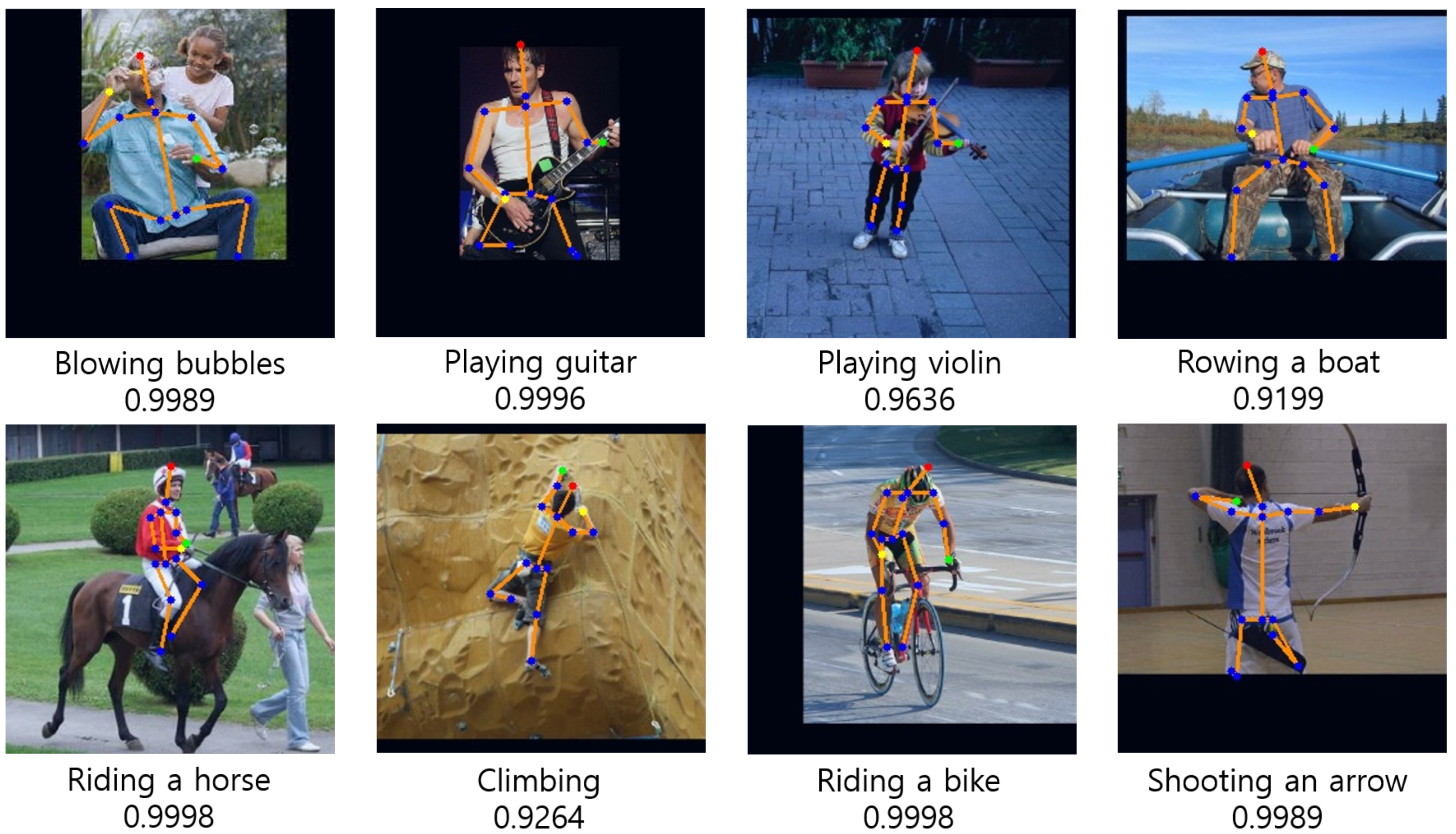Click the Playing violin caption text
Viewport: 1456px width, 834px height.
pyautogui.click(x=910, y=363)
